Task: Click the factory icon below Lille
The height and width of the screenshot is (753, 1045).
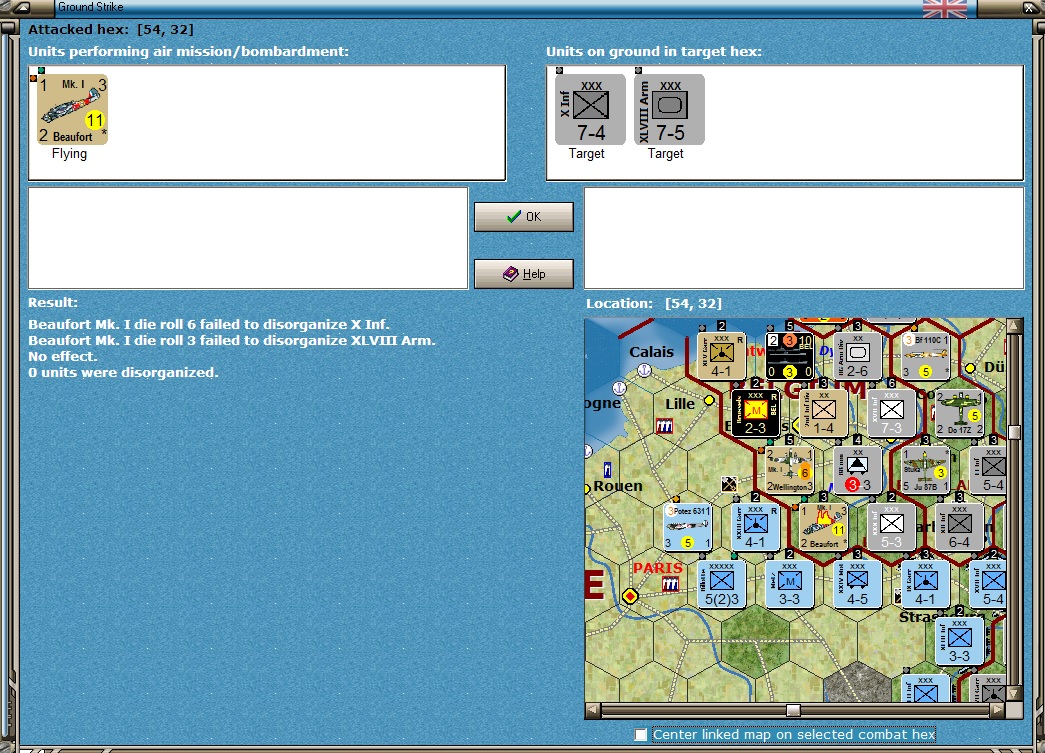Action: click(664, 426)
